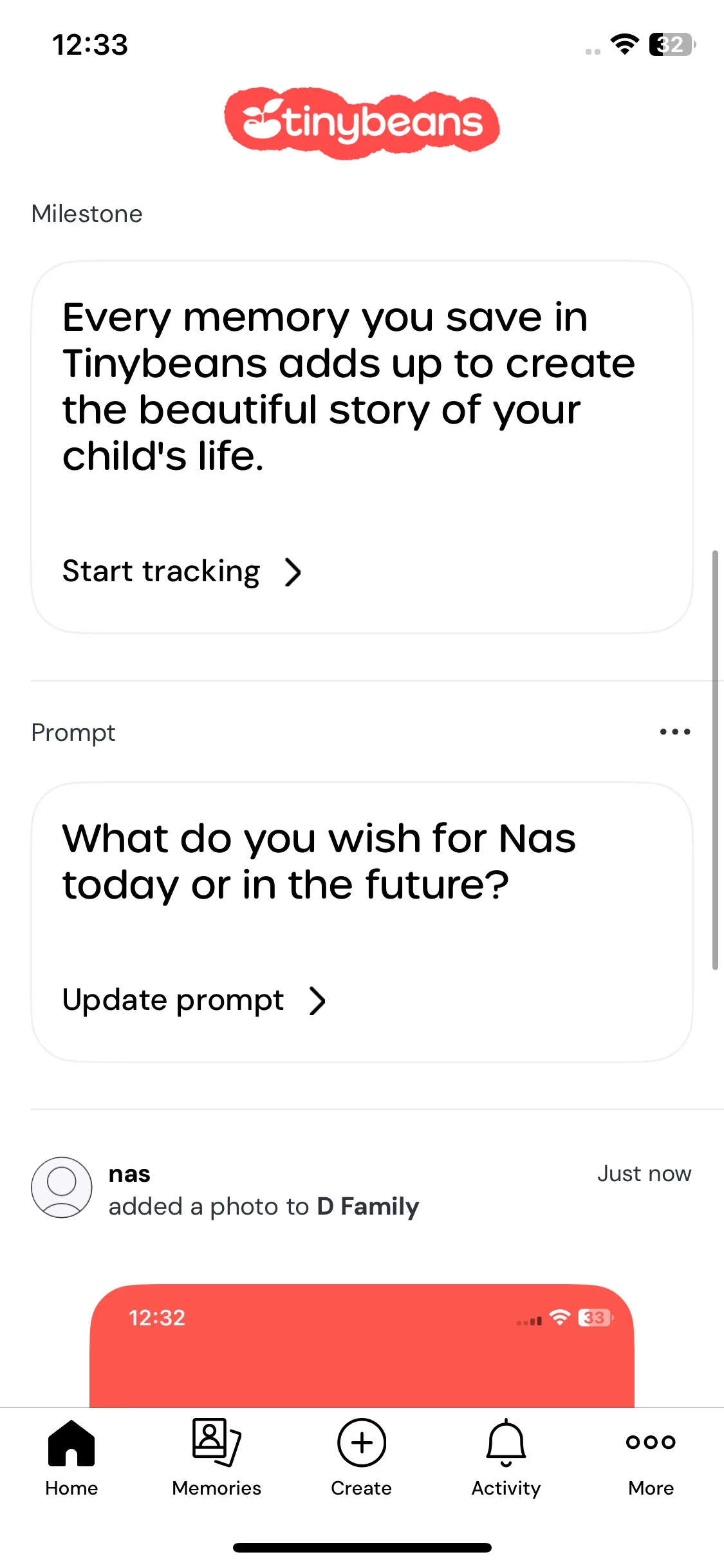Open the More three-circles icon
Screen dimensions: 724x1568
click(x=651, y=1442)
